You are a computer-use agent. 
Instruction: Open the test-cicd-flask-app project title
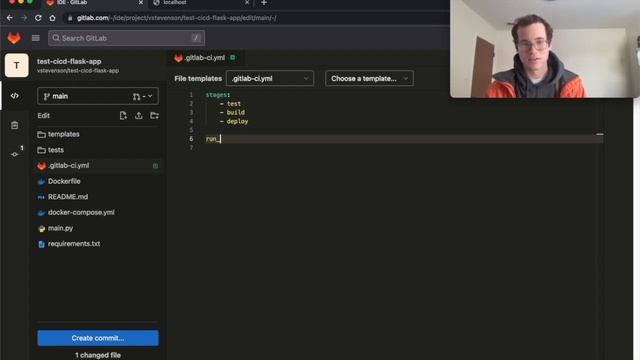(x=69, y=61)
